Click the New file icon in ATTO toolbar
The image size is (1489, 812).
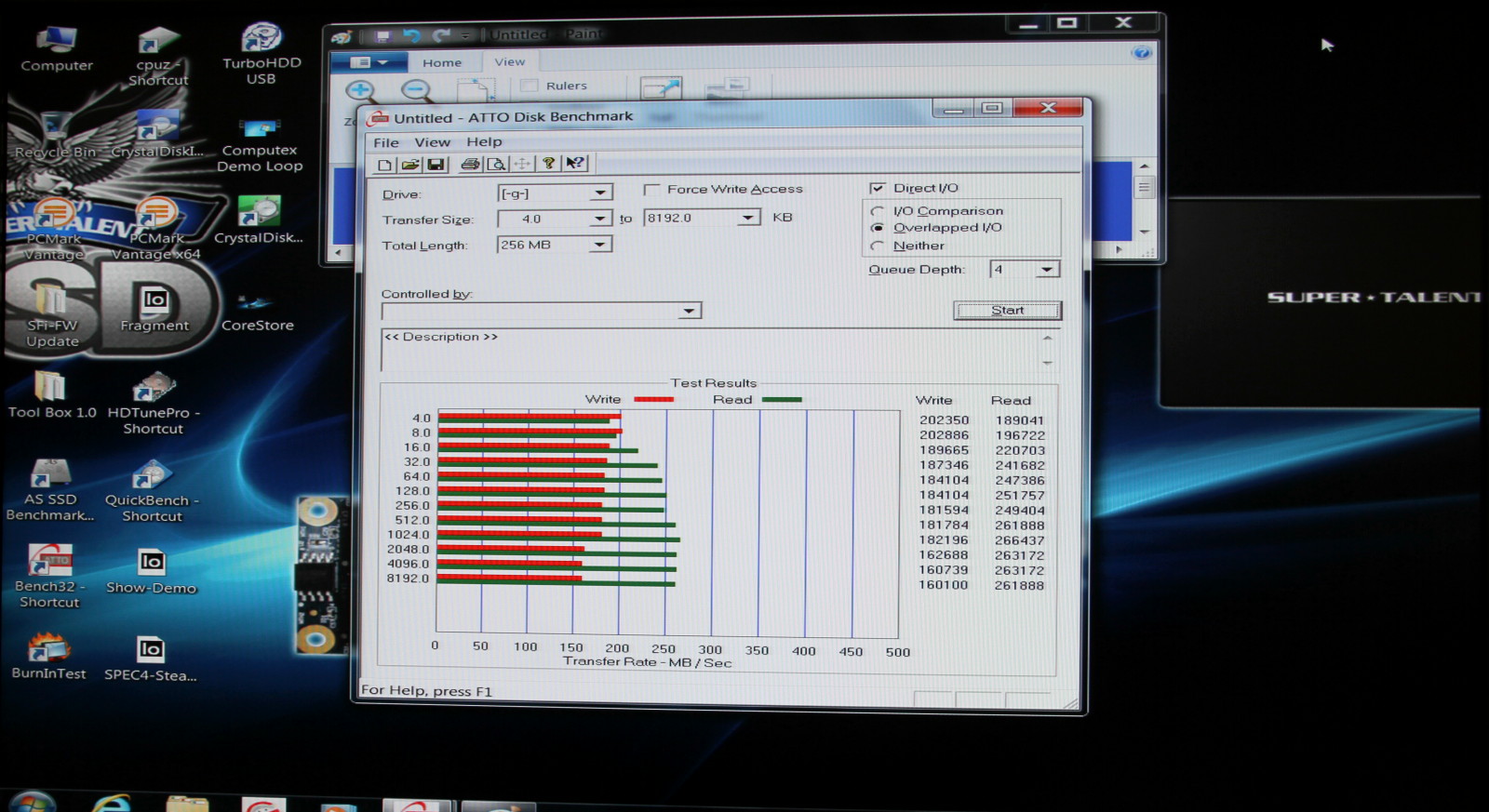click(383, 165)
